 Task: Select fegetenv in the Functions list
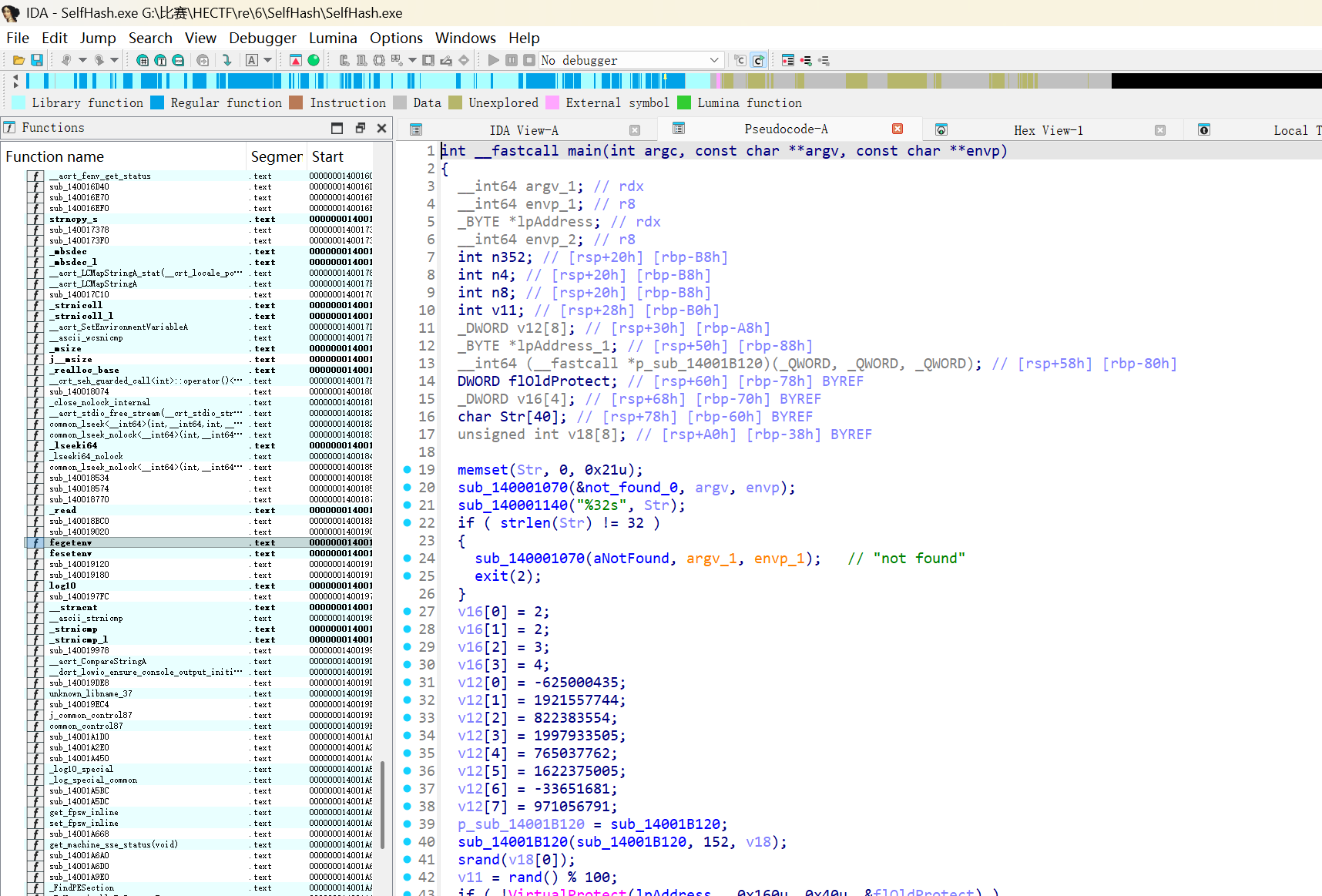pos(70,542)
